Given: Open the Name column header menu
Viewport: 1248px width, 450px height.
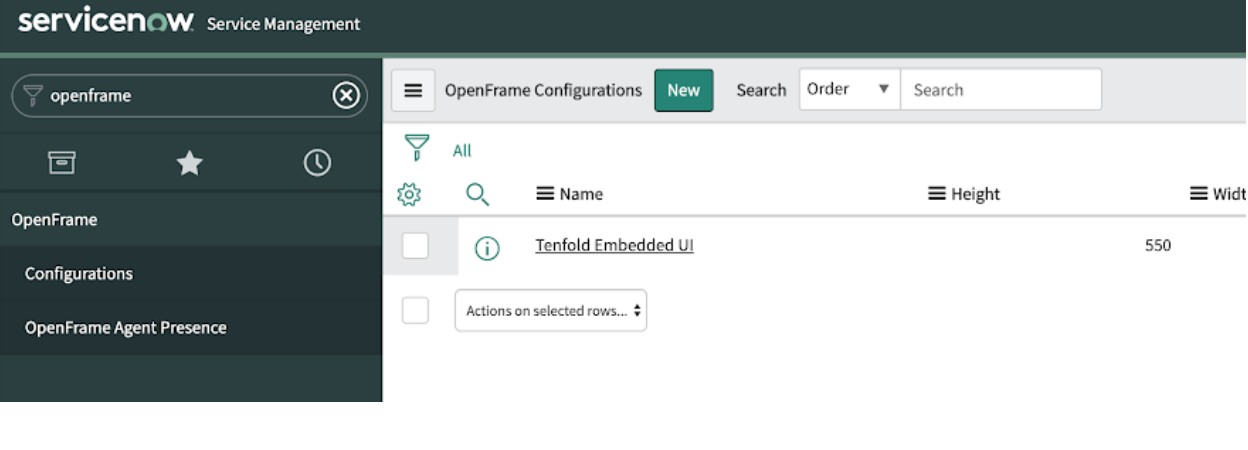Looking at the screenshot, I should [x=546, y=194].
